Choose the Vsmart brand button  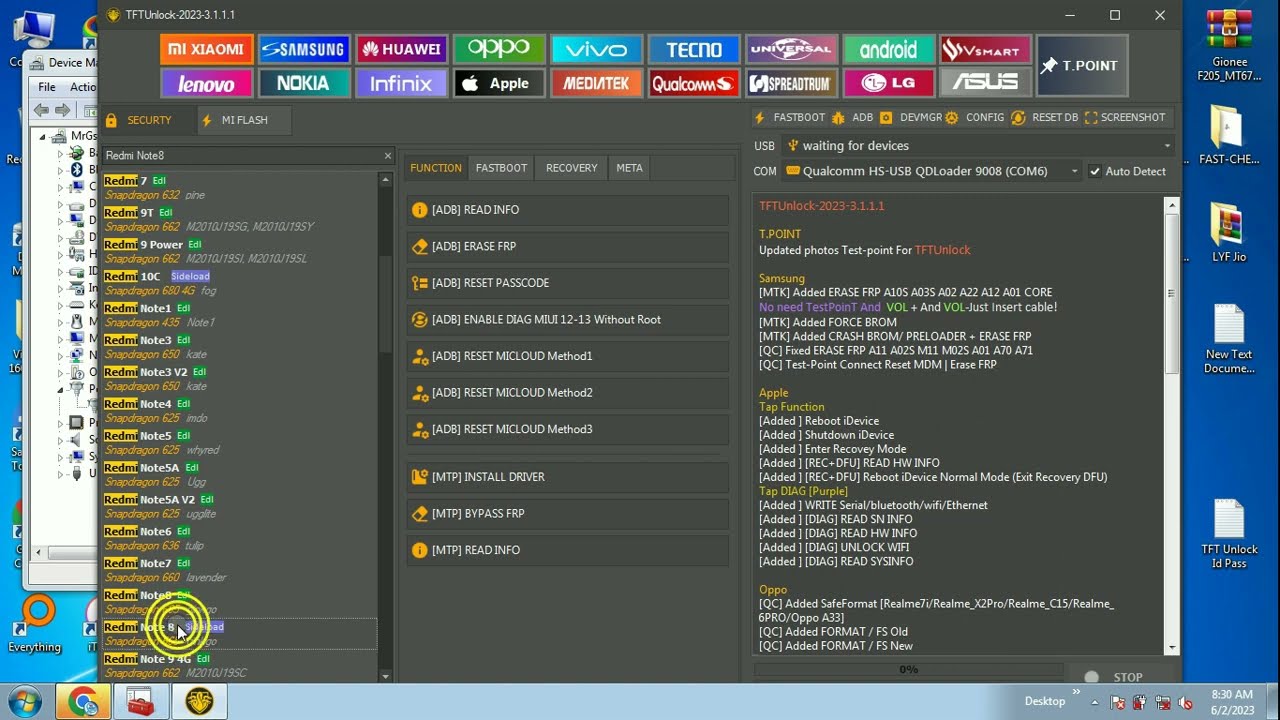[986, 49]
